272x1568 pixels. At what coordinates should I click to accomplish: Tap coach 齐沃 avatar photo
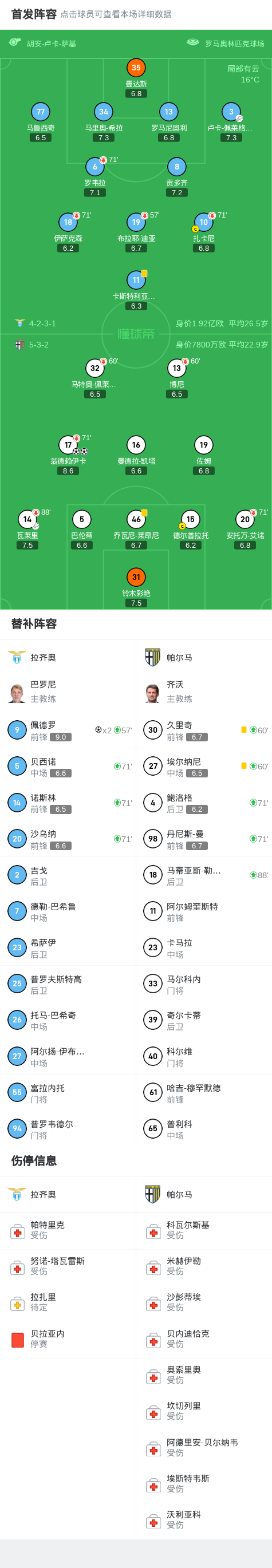153,693
